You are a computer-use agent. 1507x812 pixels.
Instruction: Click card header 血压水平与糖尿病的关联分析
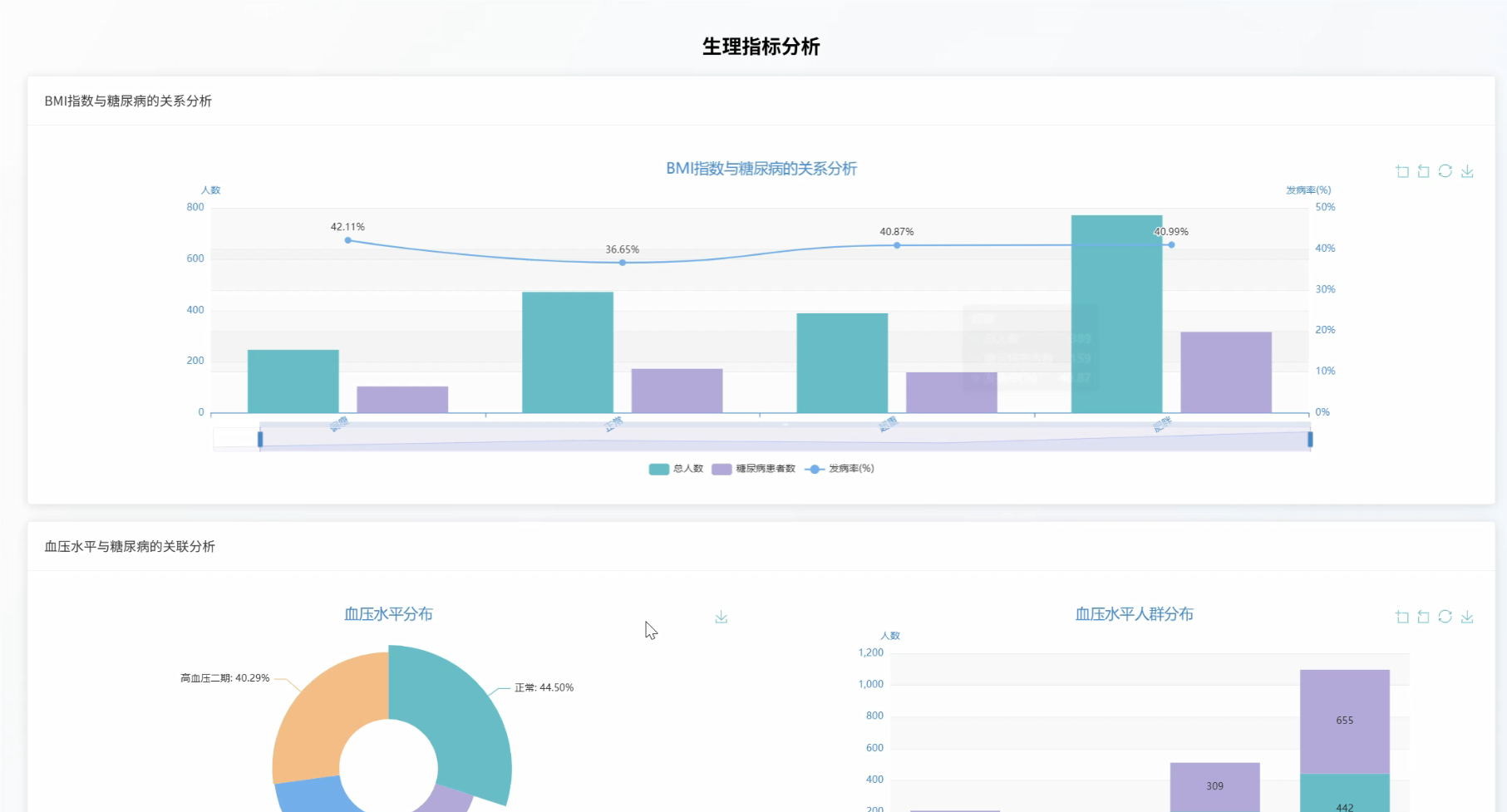pyautogui.click(x=130, y=546)
